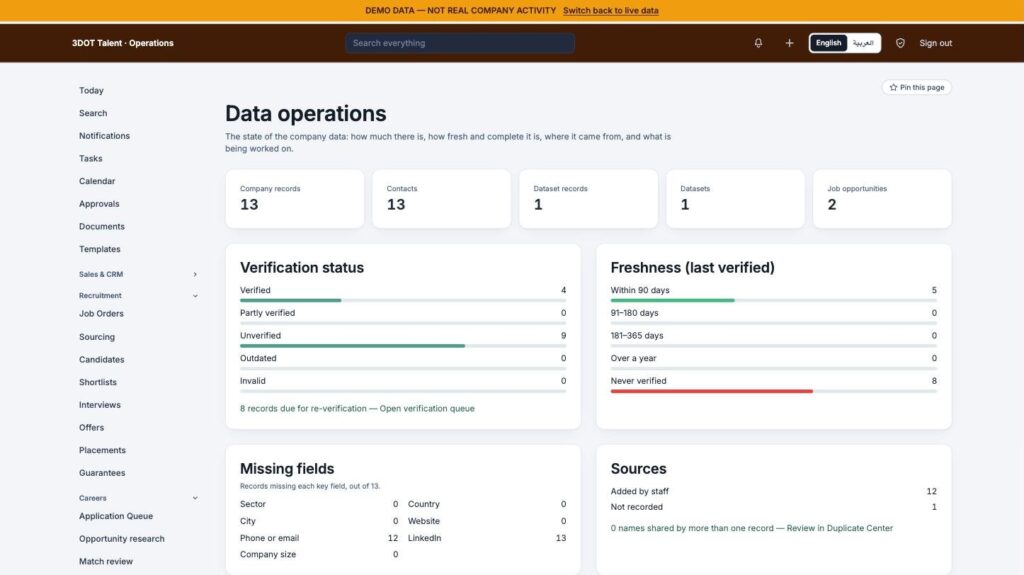The height and width of the screenshot is (575, 1024).
Task: Click the 181–365 days row
Action: (x=774, y=337)
